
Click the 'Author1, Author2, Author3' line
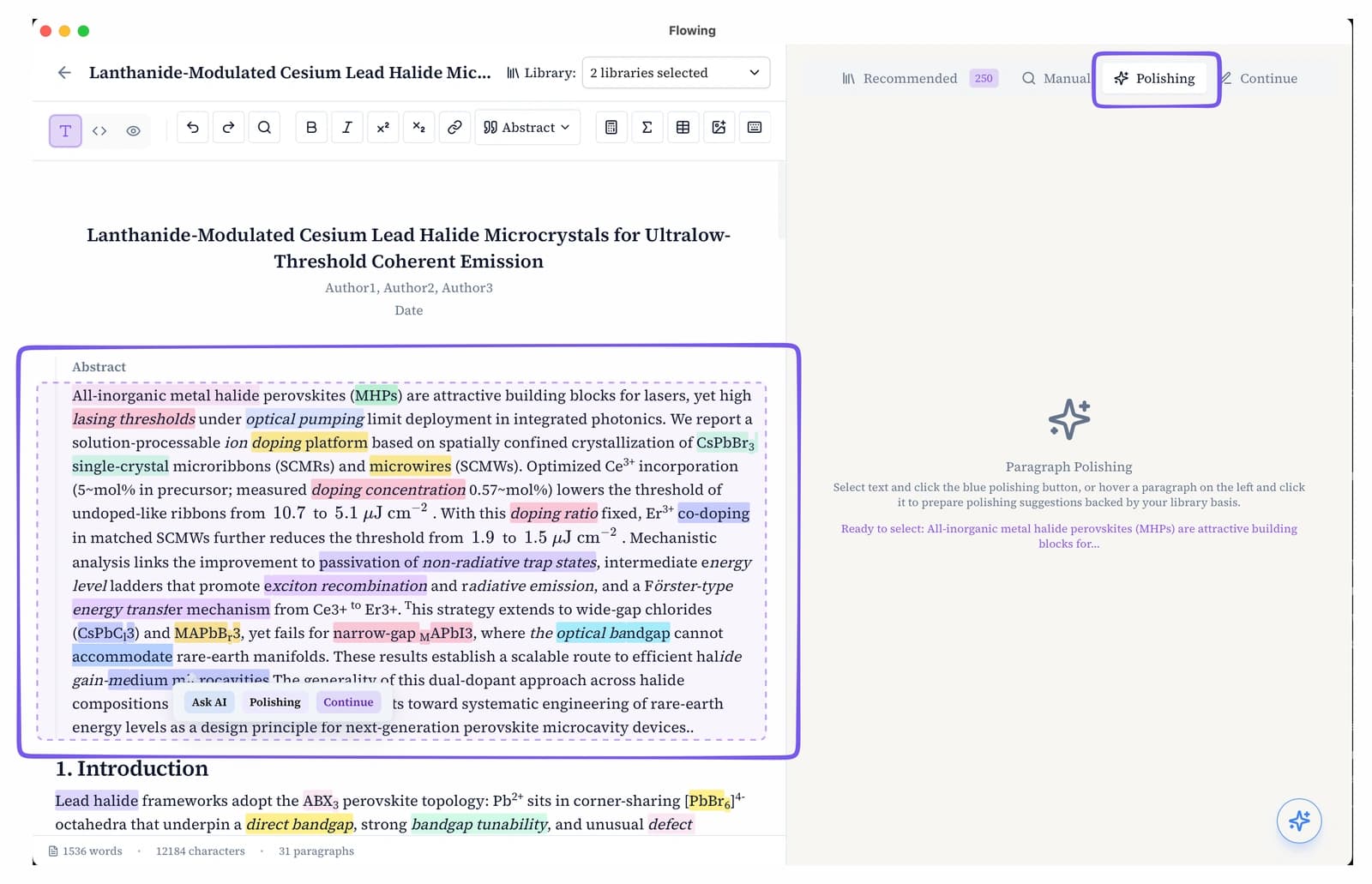click(x=409, y=288)
